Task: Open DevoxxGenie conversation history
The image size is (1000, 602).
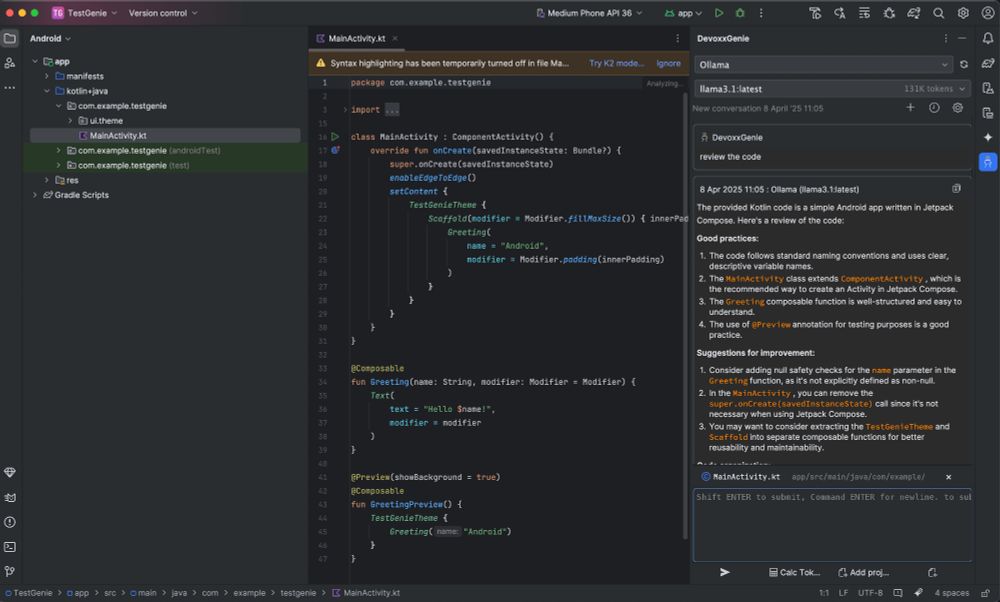Action: pos(934,108)
